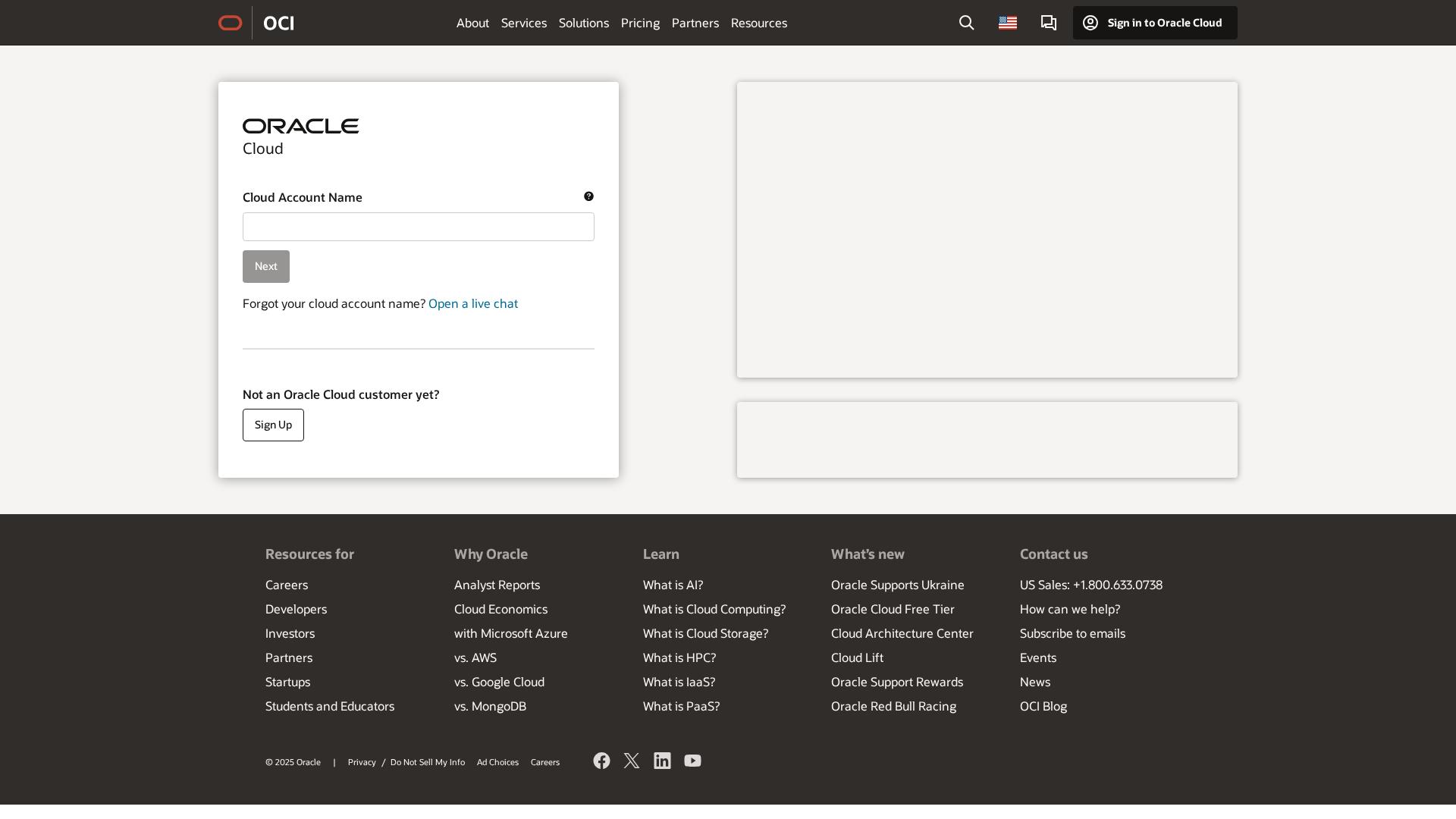The height and width of the screenshot is (819, 1456).
Task: Open Oracle's X (Twitter) icon
Action: (632, 761)
